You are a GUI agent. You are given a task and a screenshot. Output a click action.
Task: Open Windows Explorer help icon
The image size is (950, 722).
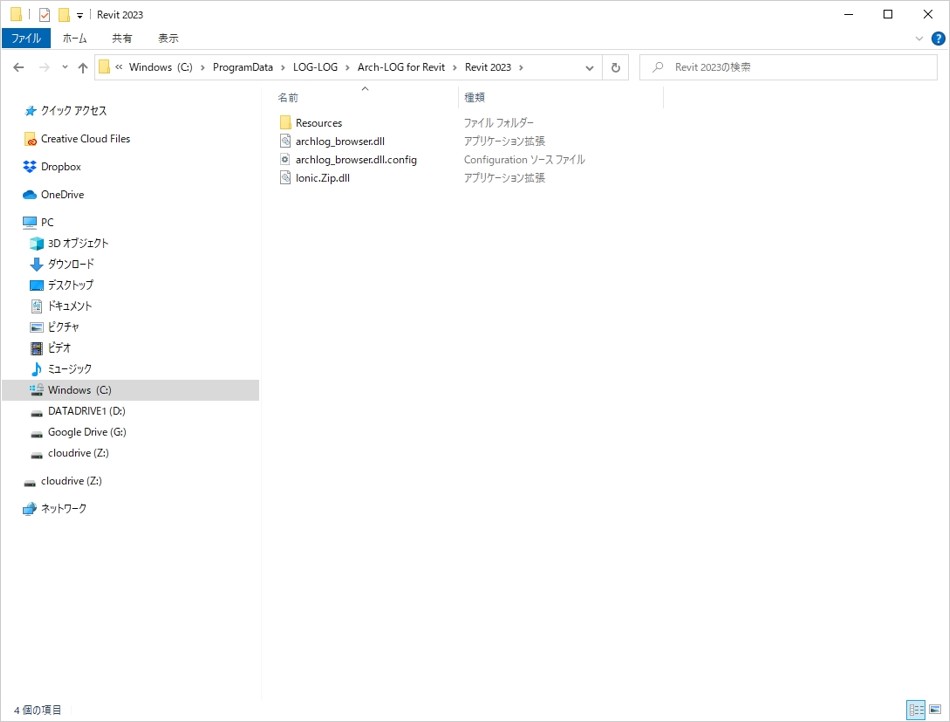click(x=938, y=39)
